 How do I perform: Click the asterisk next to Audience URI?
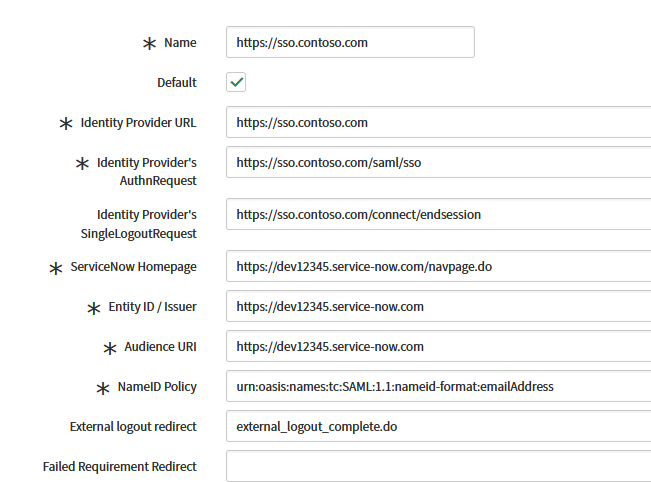(110, 348)
